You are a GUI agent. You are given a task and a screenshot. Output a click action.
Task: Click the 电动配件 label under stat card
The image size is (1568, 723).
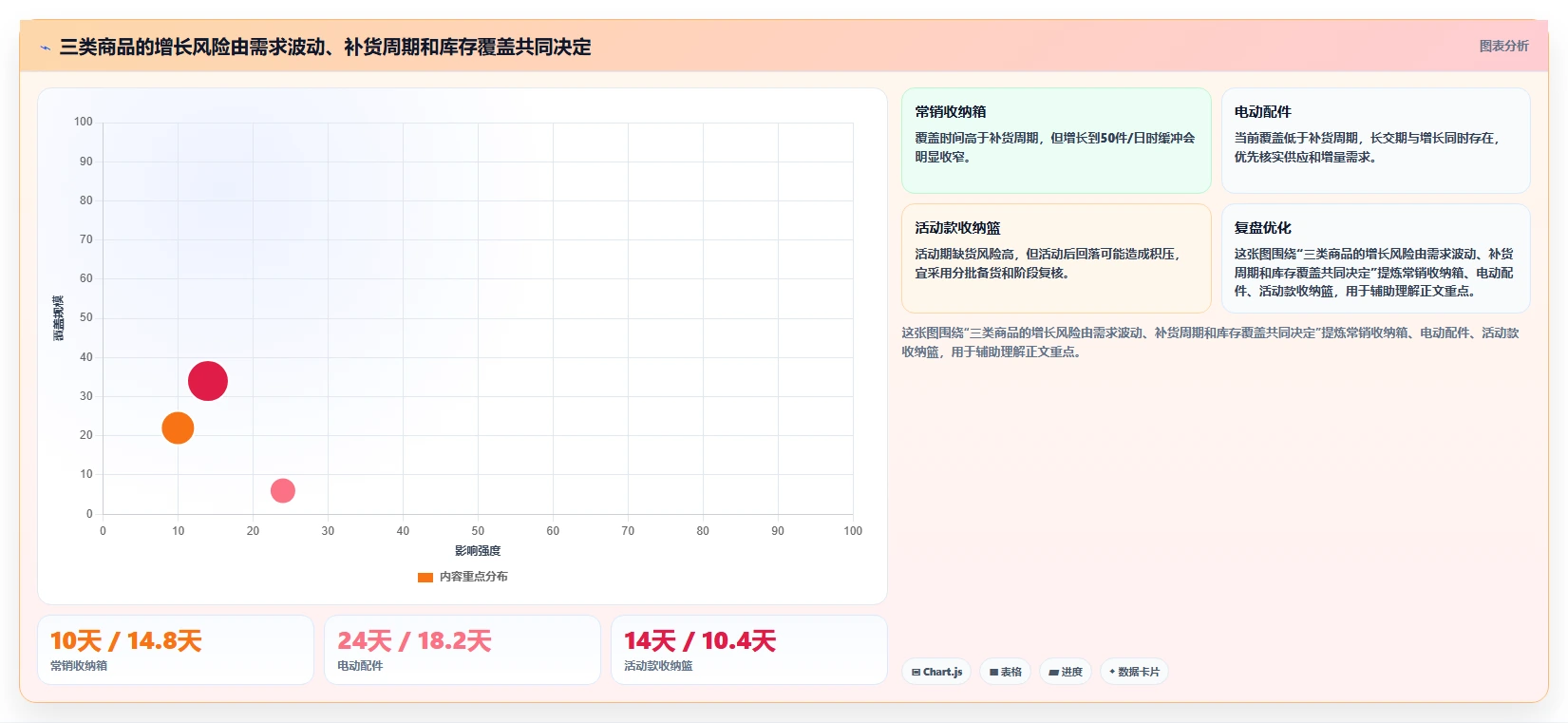(360, 666)
